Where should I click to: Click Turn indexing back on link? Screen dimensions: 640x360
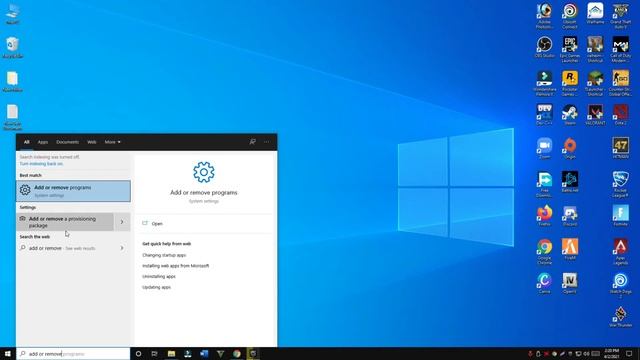(x=41, y=164)
